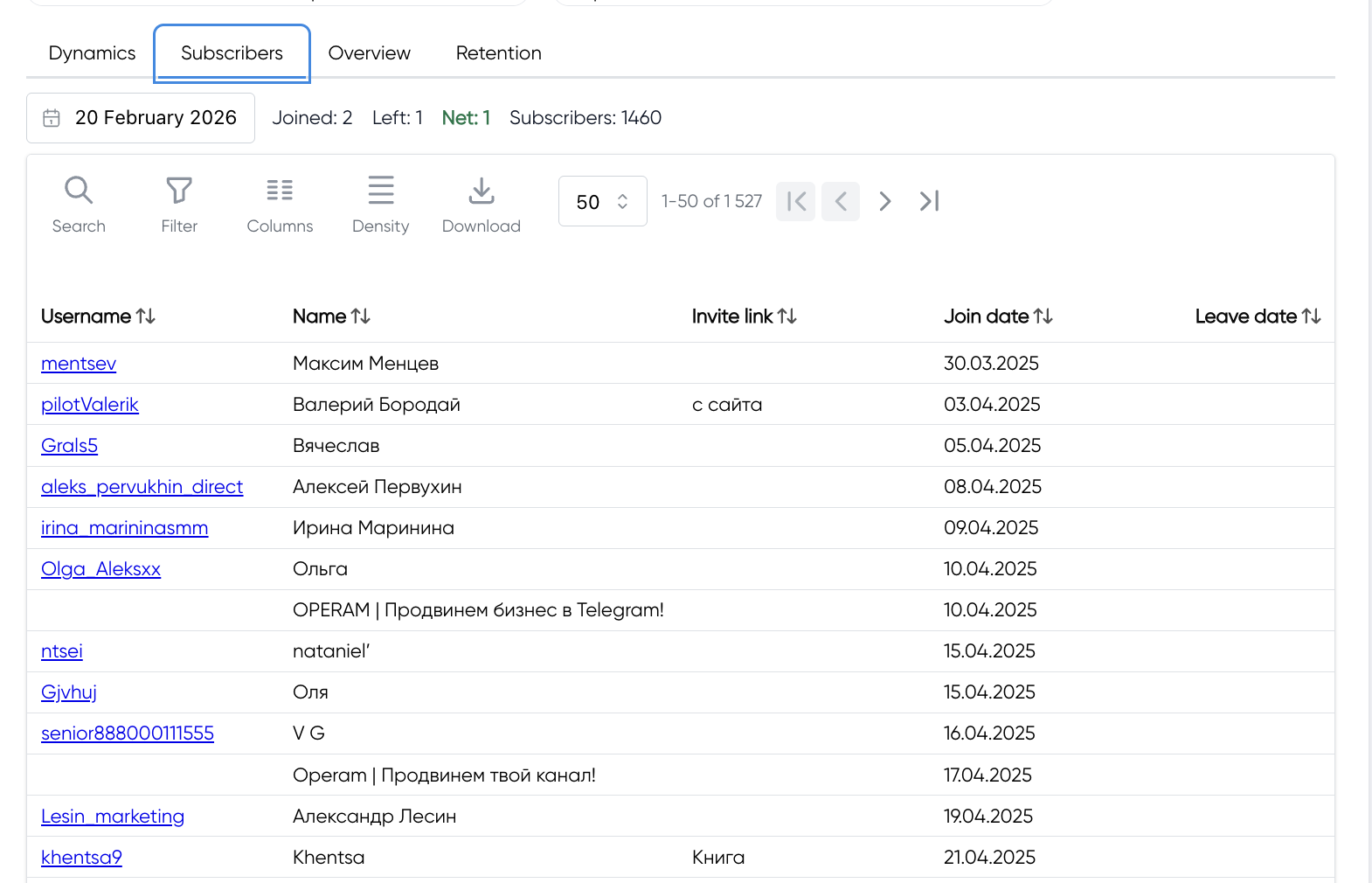Open the Columns chooser
The width and height of the screenshot is (1372, 883).
click(x=280, y=205)
